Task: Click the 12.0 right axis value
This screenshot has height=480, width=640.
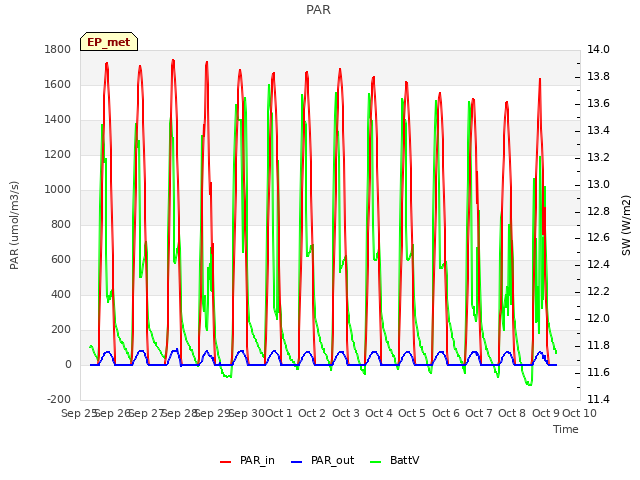Action: 598,319
